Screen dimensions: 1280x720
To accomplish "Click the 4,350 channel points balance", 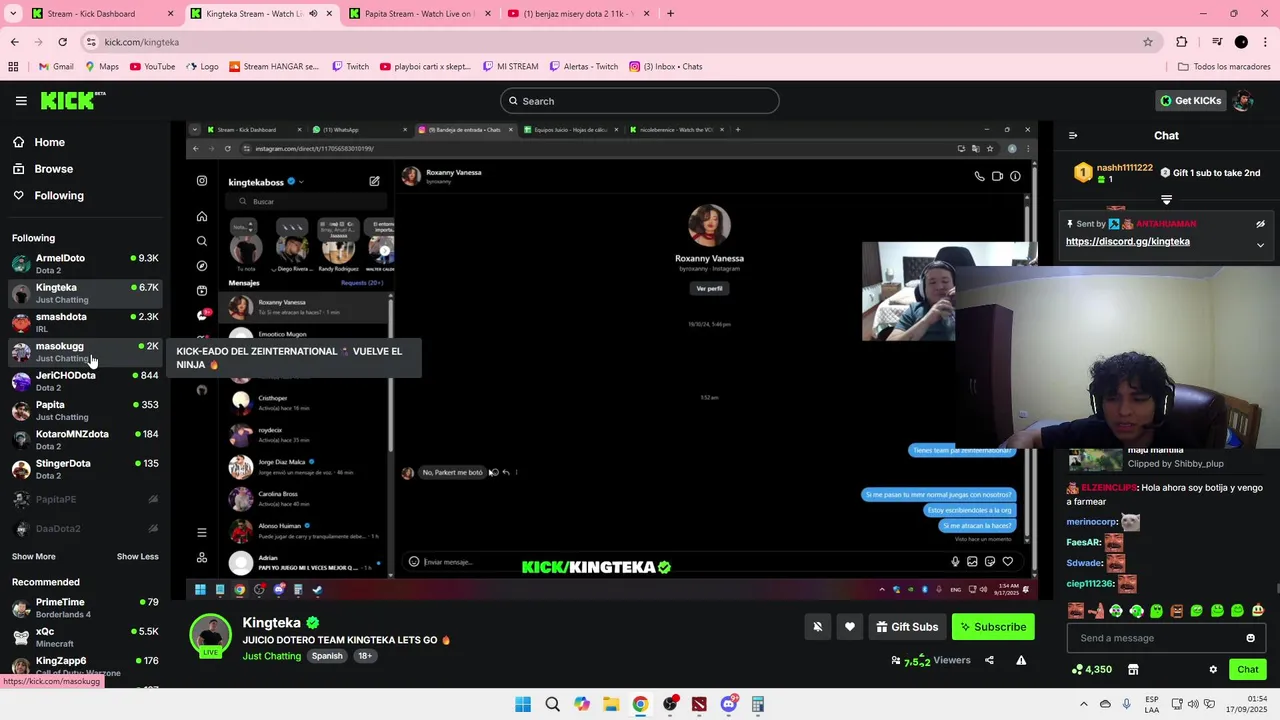I will (1091, 670).
